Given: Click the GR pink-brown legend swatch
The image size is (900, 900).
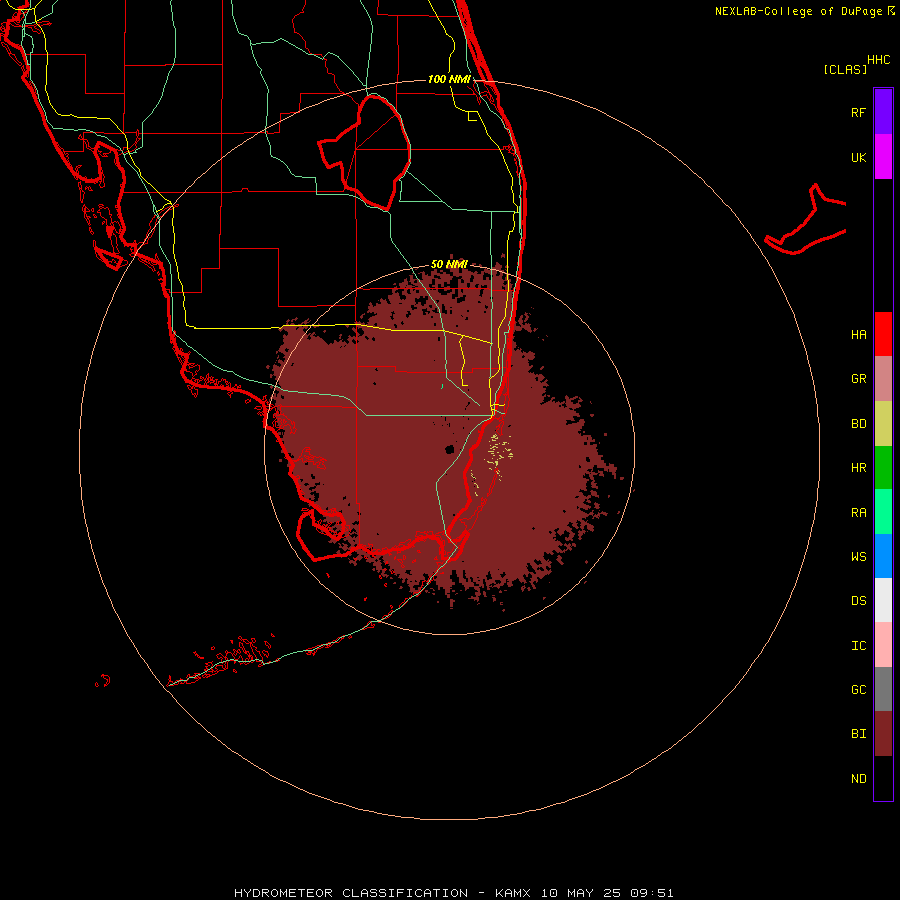Looking at the screenshot, I should click(x=883, y=379).
